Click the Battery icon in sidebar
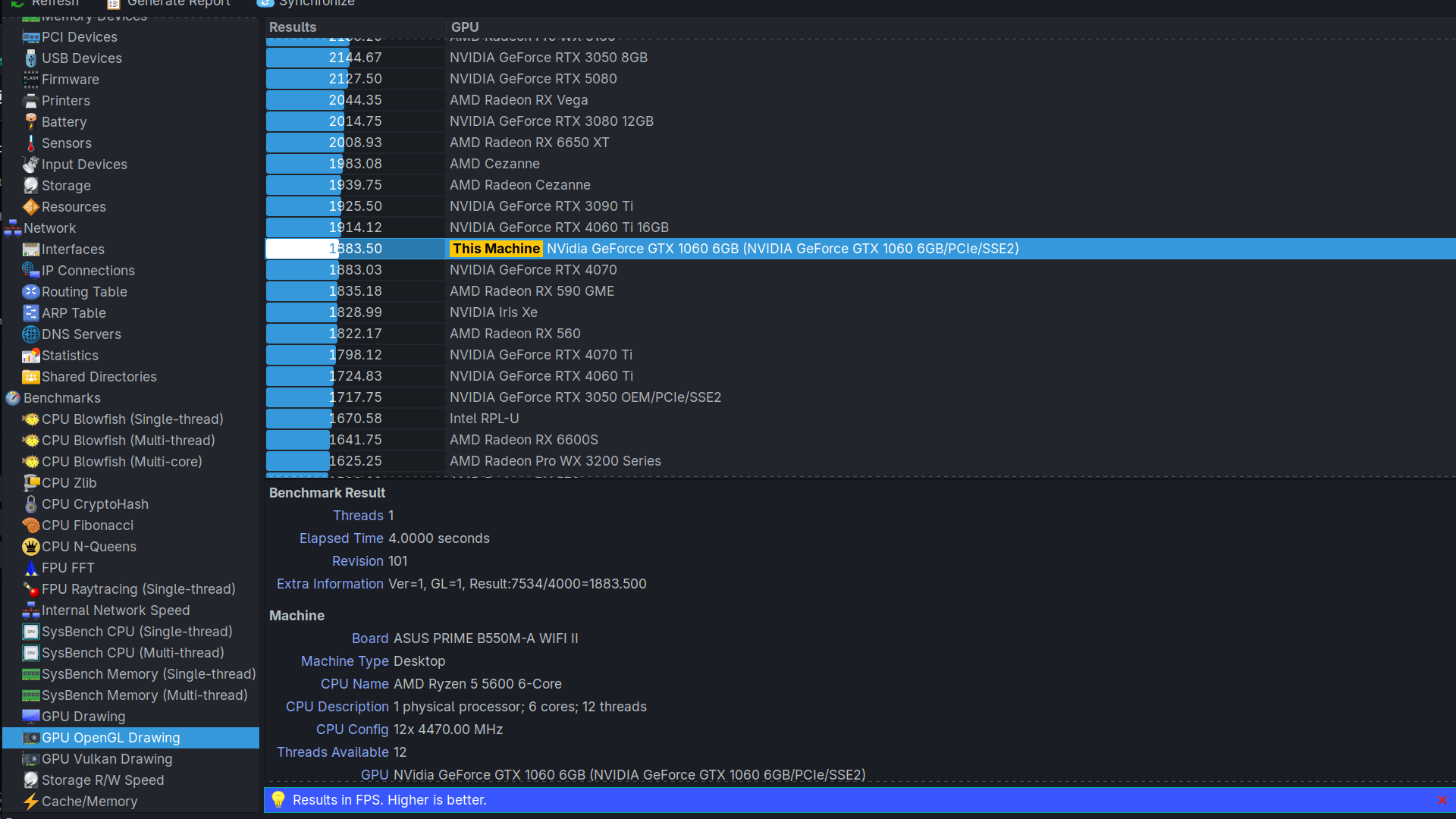The image size is (1456, 819). tap(30, 121)
